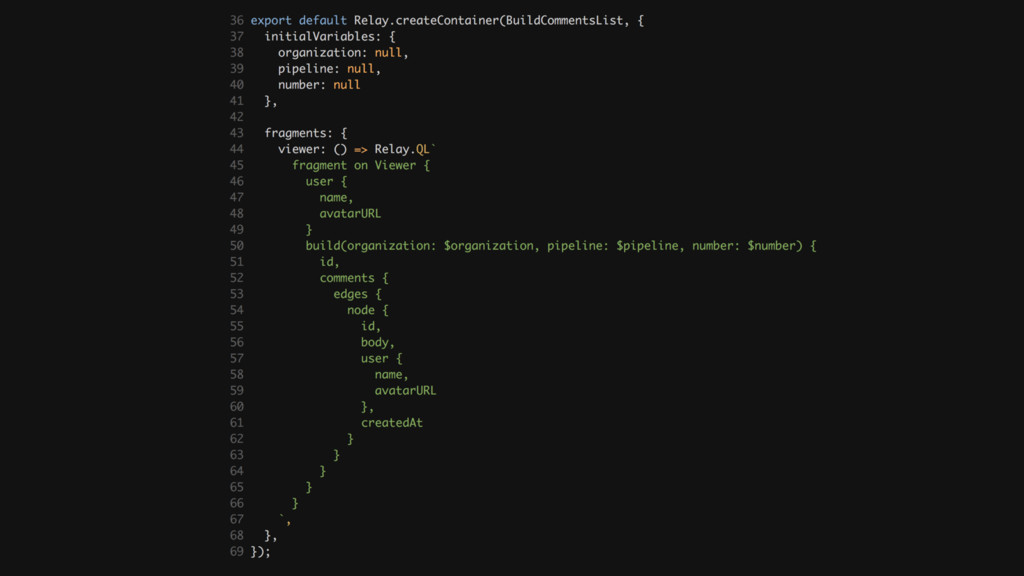This screenshot has height=576, width=1024.
Task: Click the closing '},' on line 60
Action: tap(367, 407)
